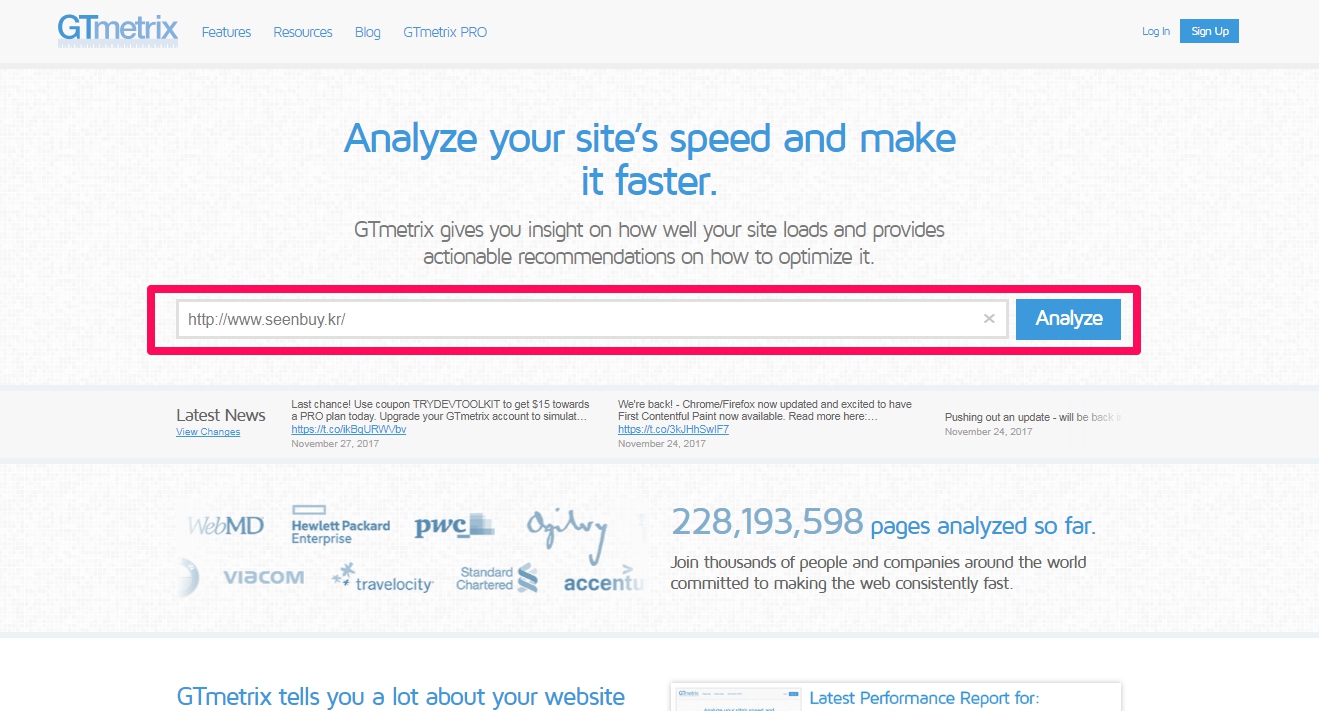Click the Standard Chartered logo
Viewport: 1319px width, 711px height.
click(x=497, y=578)
